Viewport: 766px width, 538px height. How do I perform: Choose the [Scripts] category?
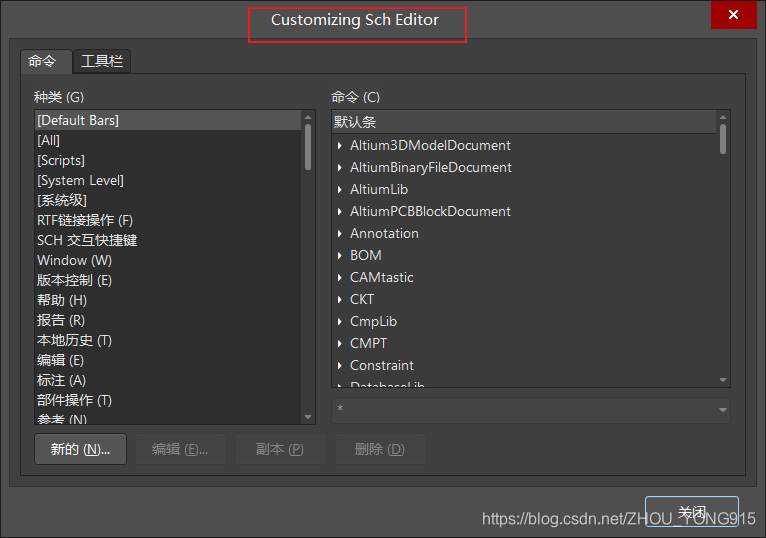point(169,160)
